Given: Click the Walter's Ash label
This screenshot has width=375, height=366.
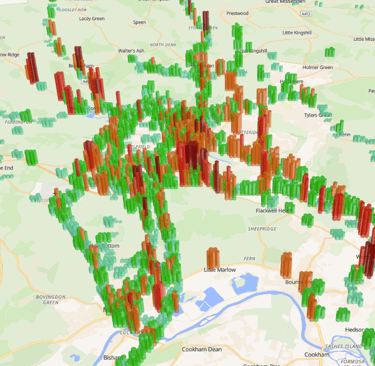Looking at the screenshot, I should [x=131, y=51].
